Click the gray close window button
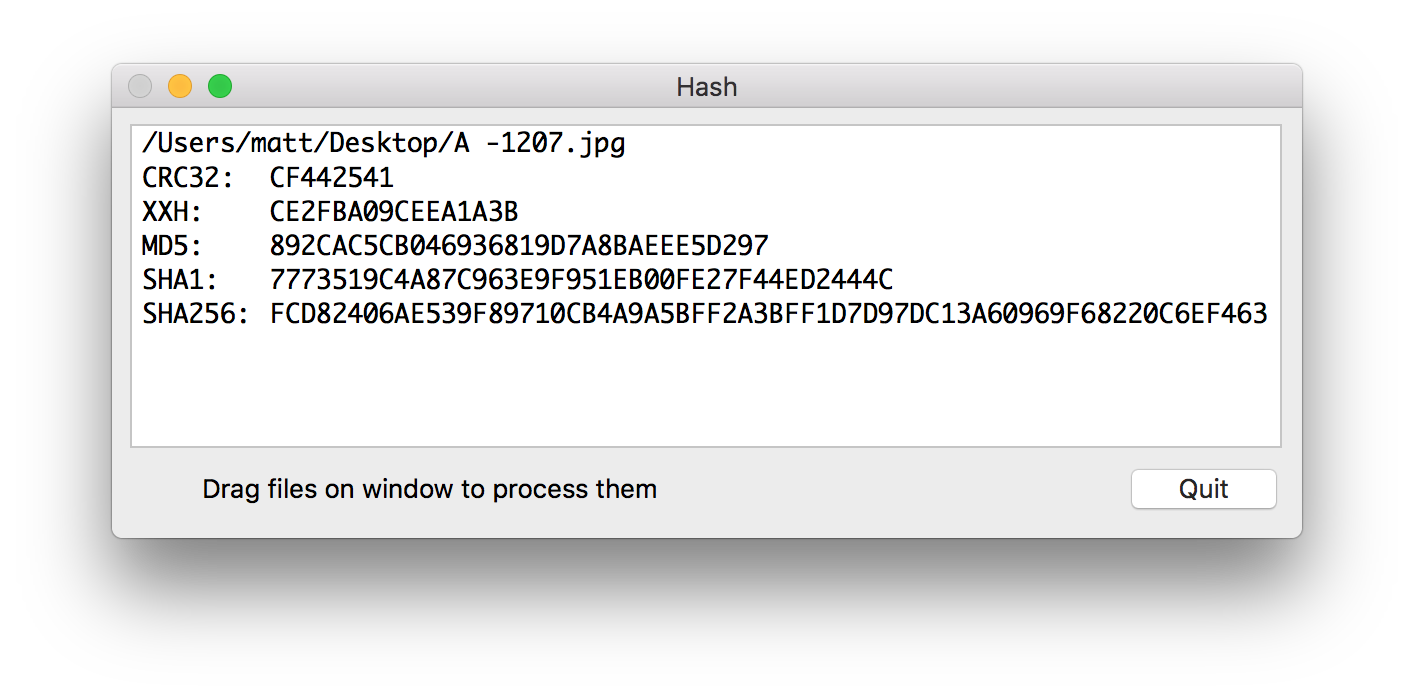Viewport: 1414px width, 698px height. (140, 87)
